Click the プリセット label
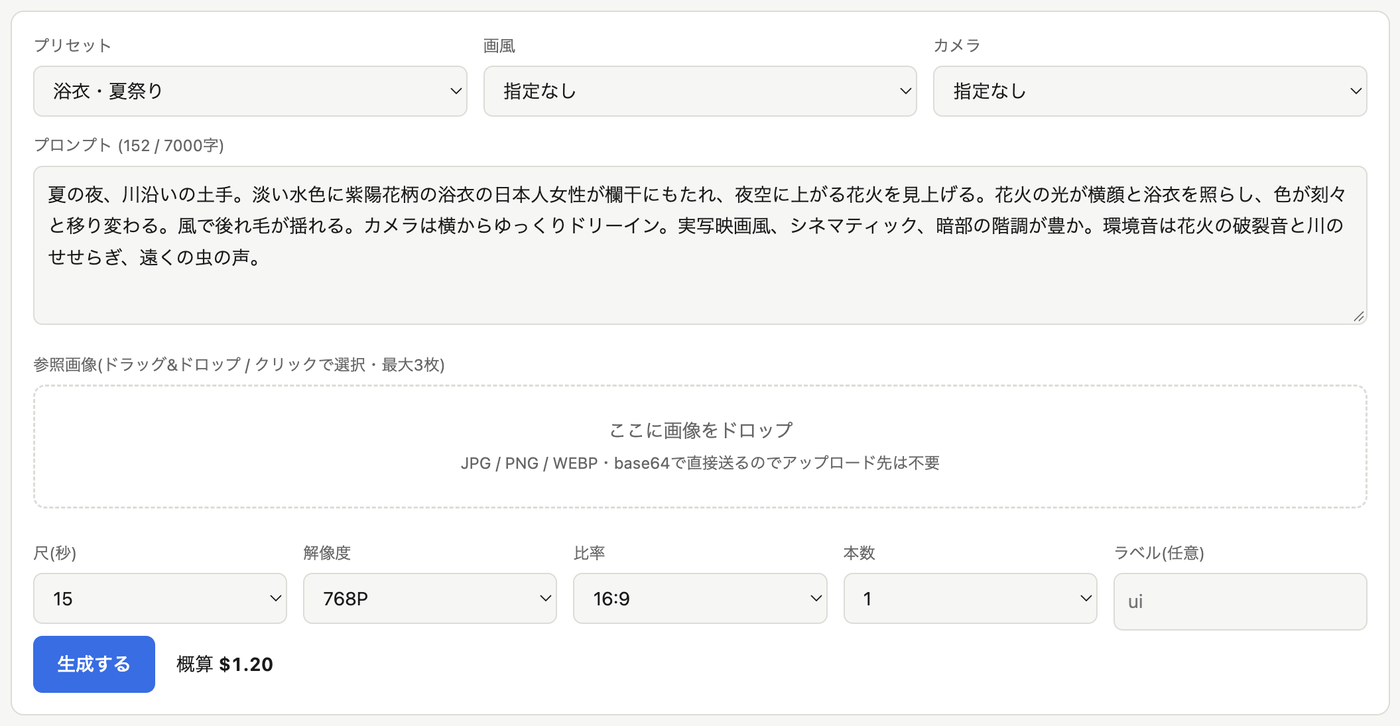1400x726 pixels. pos(72,45)
